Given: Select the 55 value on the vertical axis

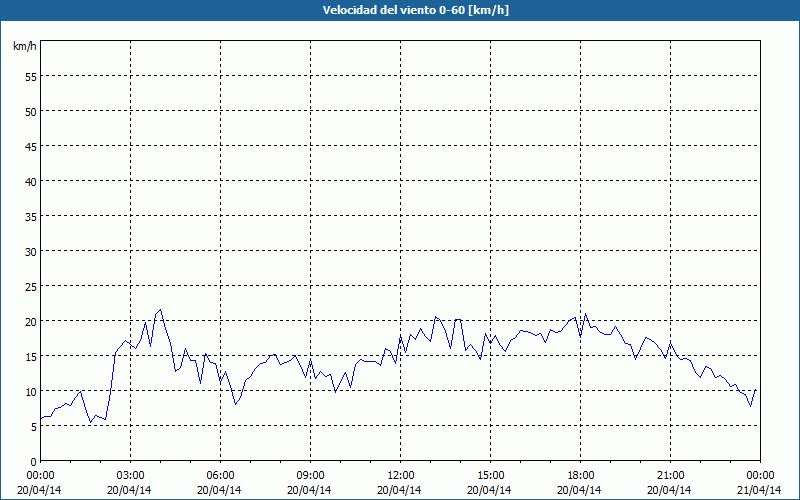Looking at the screenshot, I should (31, 77).
